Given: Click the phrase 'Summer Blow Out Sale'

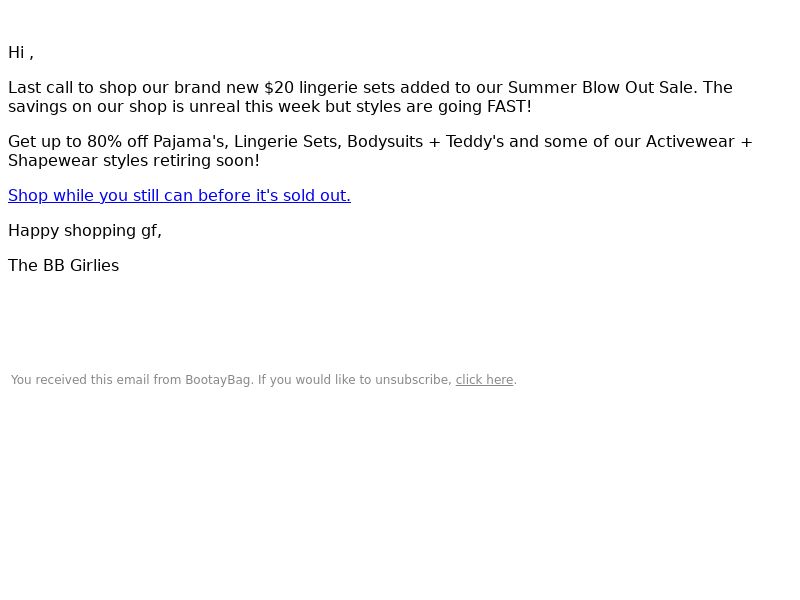Looking at the screenshot, I should pos(599,87).
